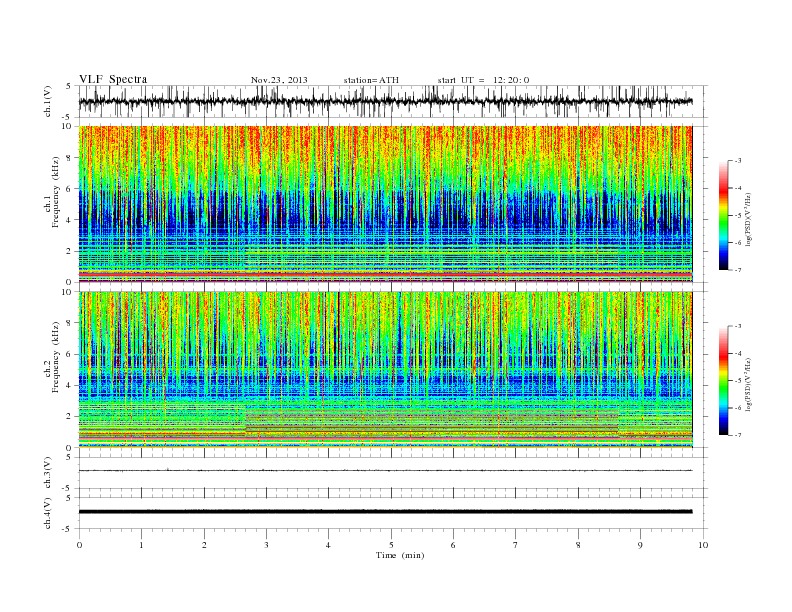This screenshot has width=792, height=612.
Task: Click the ch.1 colorbar 'log(PSD)(V²/Hz)' label
Action: tap(749, 218)
